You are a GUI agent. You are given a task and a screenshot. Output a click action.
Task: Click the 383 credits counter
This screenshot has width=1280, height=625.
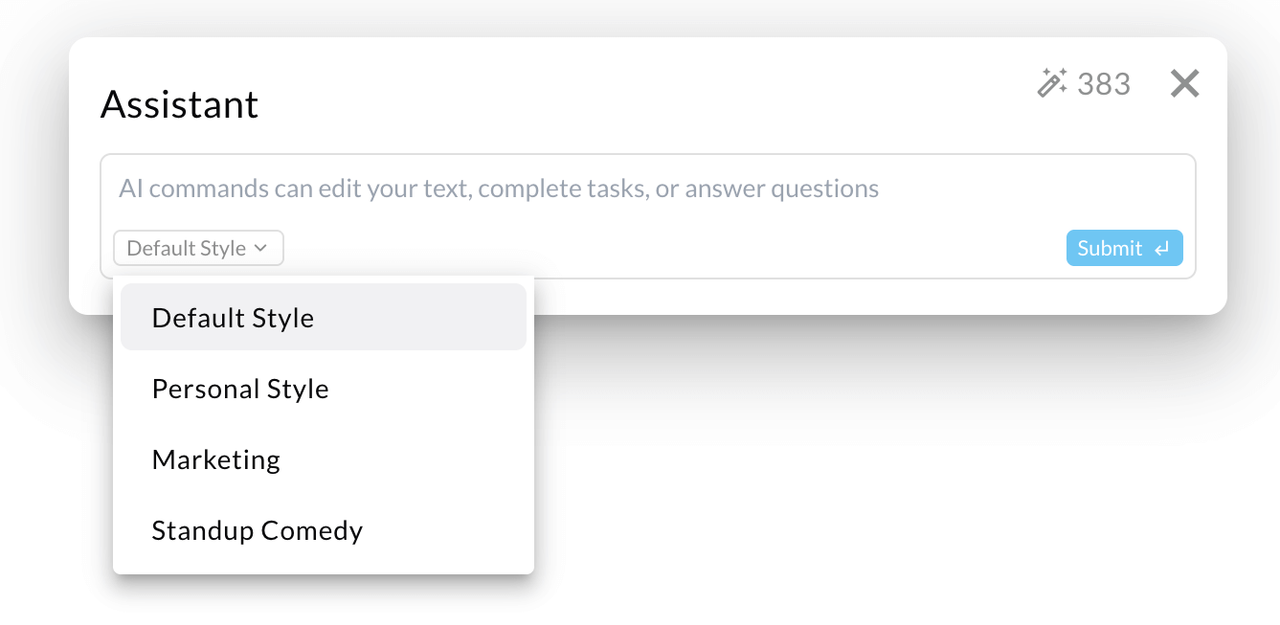[1104, 84]
